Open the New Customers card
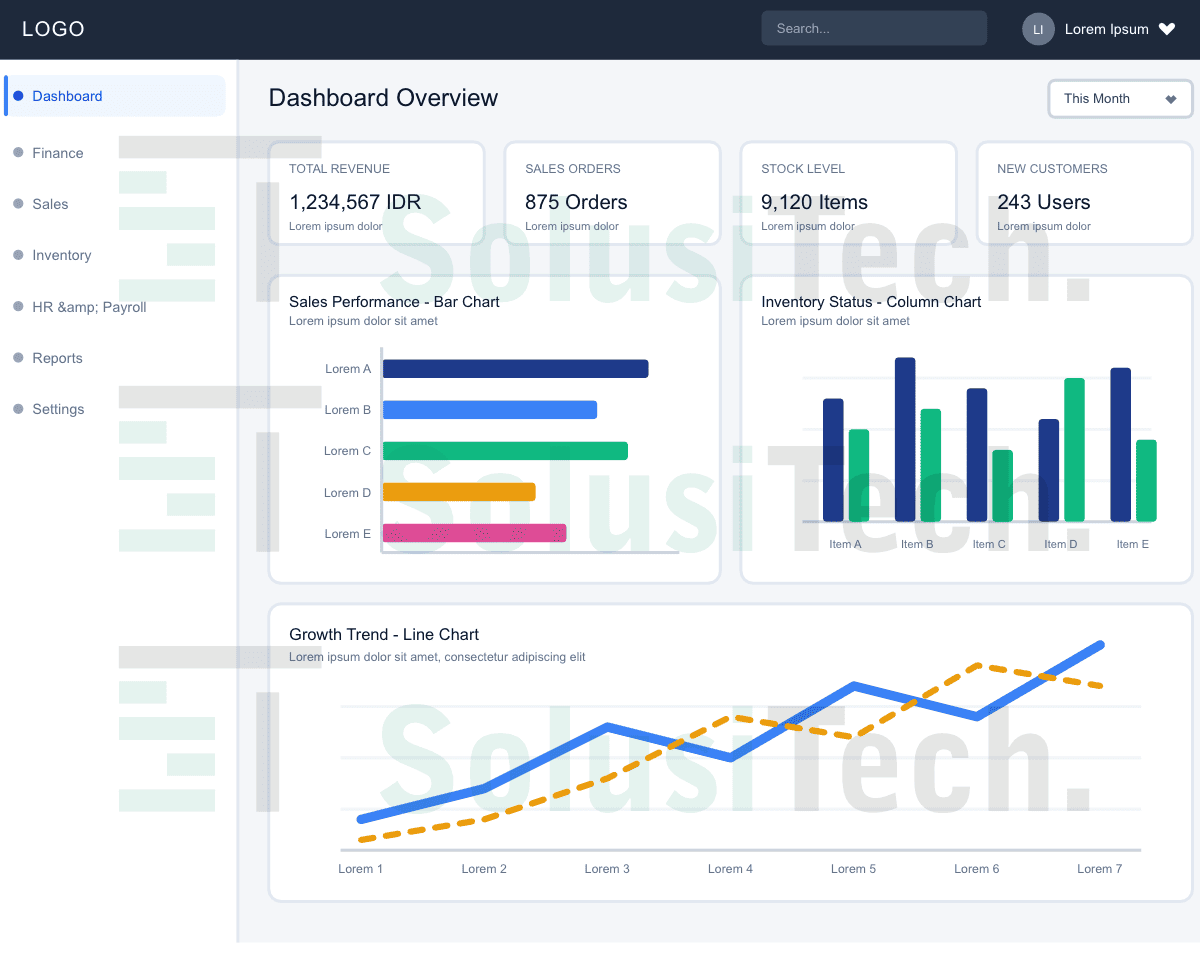 [1084, 193]
